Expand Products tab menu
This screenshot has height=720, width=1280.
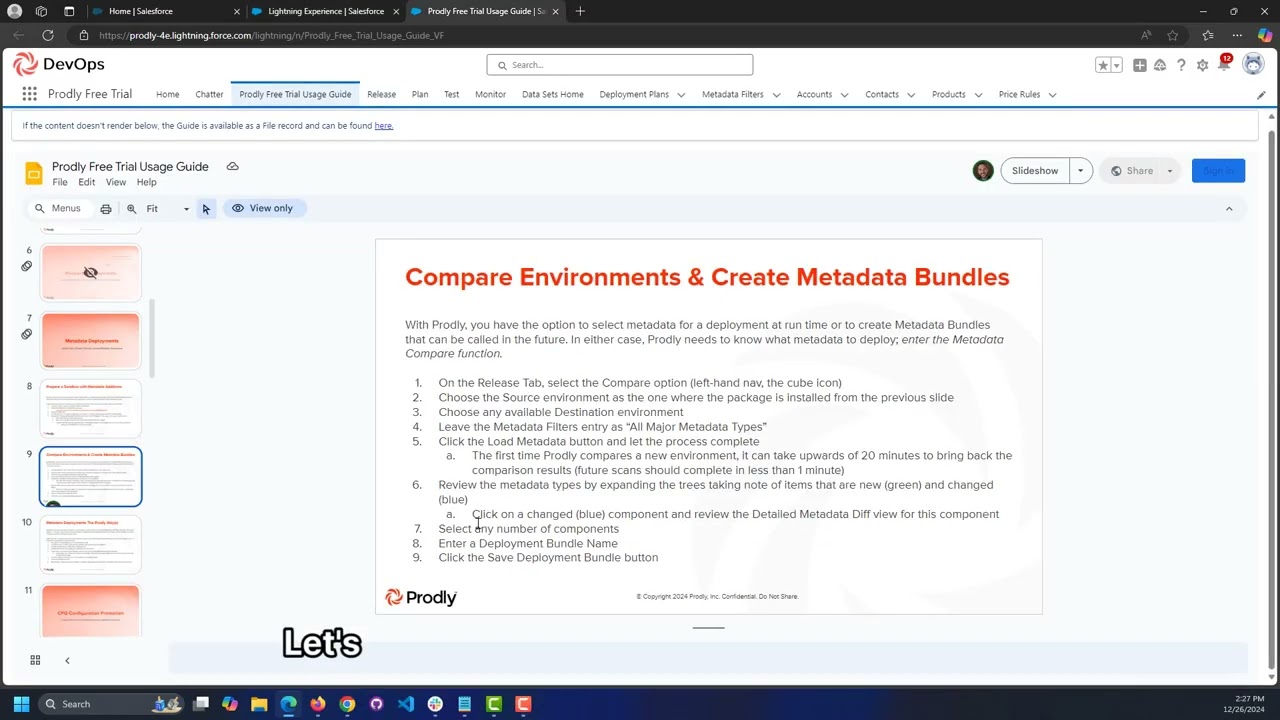[978, 95]
